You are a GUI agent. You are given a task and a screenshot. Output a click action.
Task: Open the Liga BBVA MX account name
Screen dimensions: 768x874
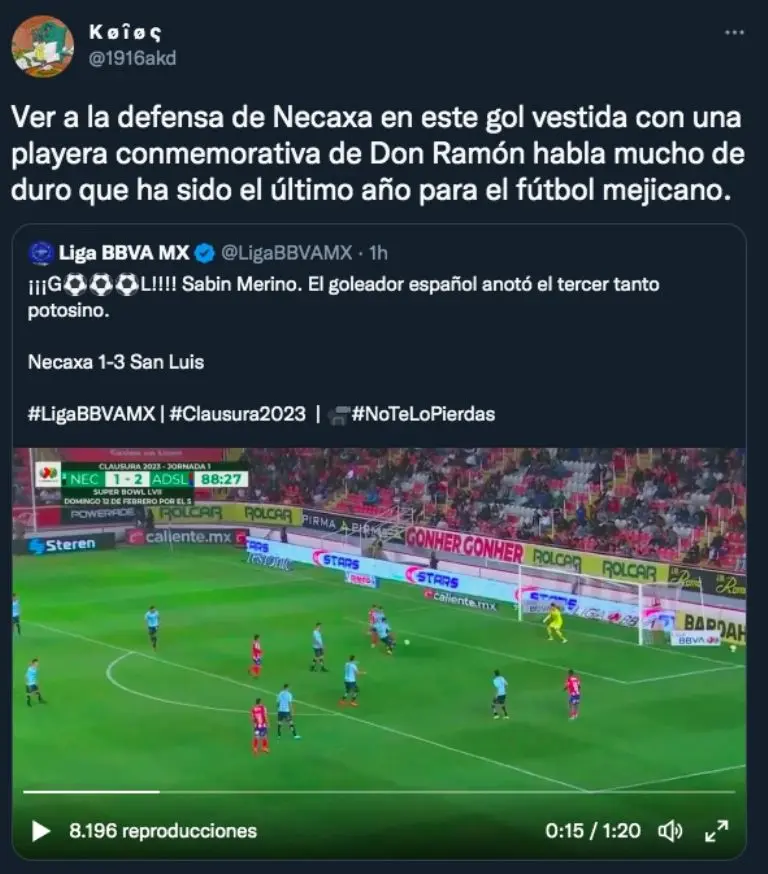click(x=124, y=253)
